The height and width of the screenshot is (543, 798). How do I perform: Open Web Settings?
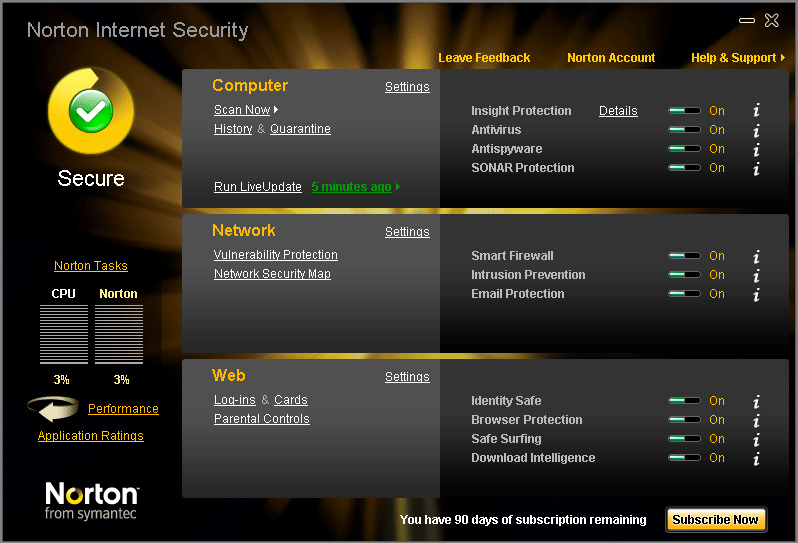[407, 377]
